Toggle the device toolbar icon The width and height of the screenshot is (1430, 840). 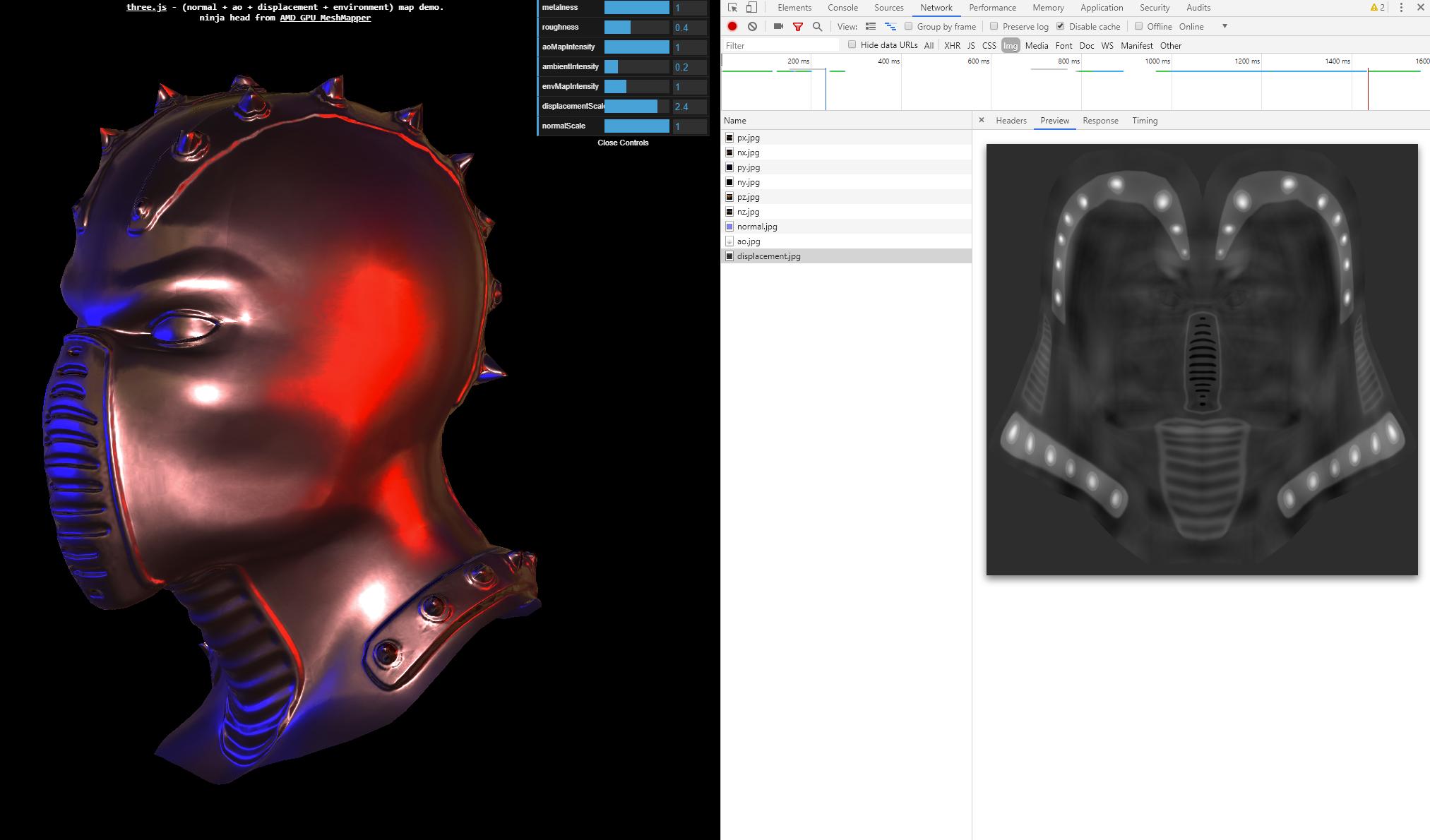tap(752, 7)
